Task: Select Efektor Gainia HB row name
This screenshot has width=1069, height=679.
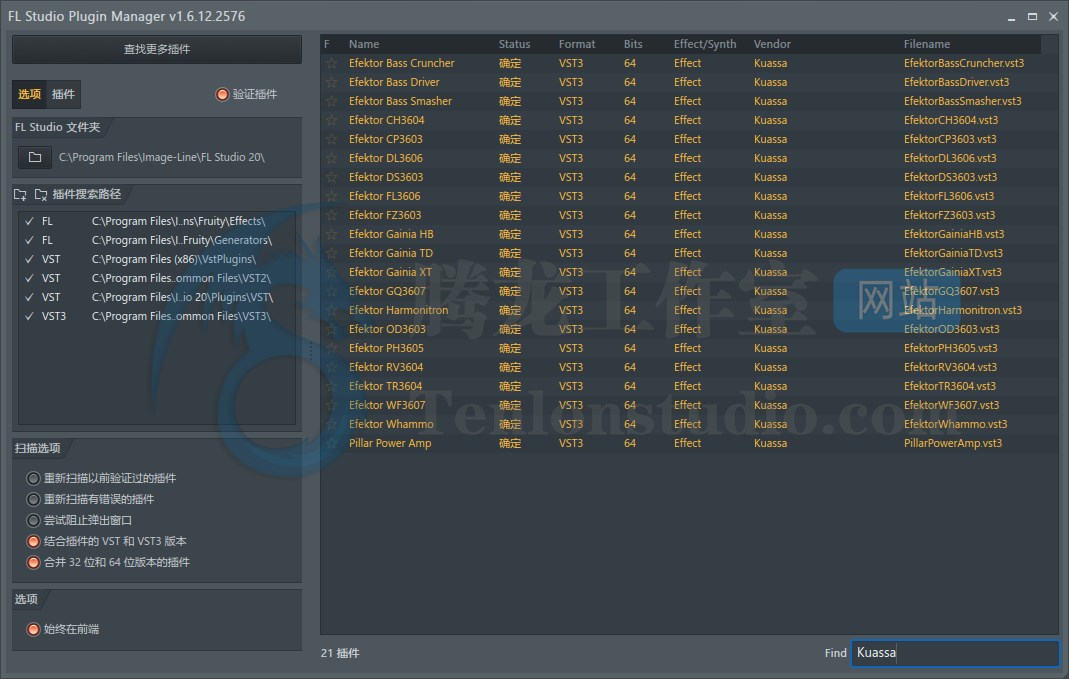Action: 391,235
